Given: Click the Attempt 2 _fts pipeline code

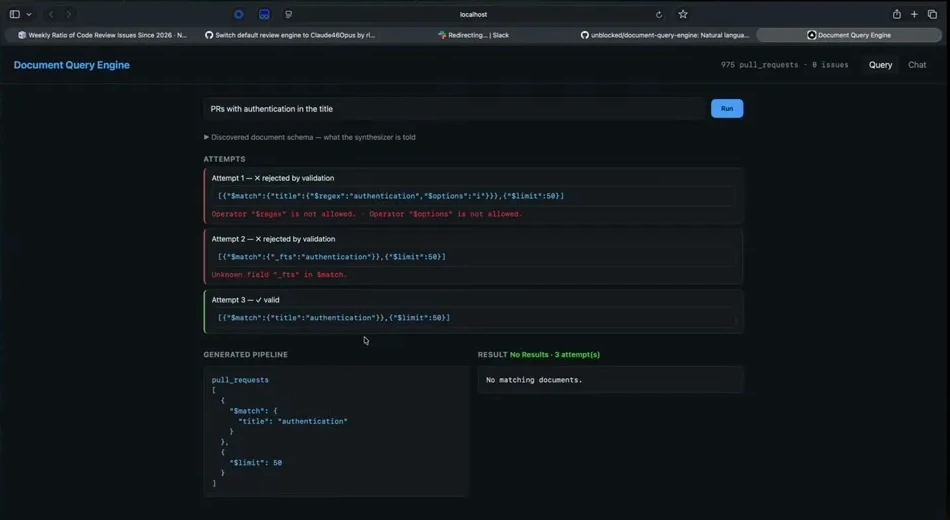Looking at the screenshot, I should 331,257.
